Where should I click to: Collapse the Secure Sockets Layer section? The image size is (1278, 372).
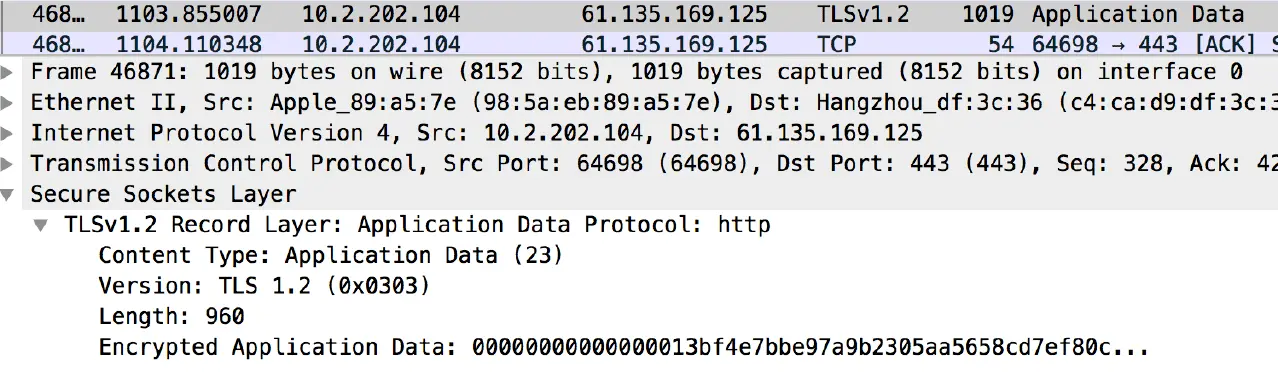[8, 194]
